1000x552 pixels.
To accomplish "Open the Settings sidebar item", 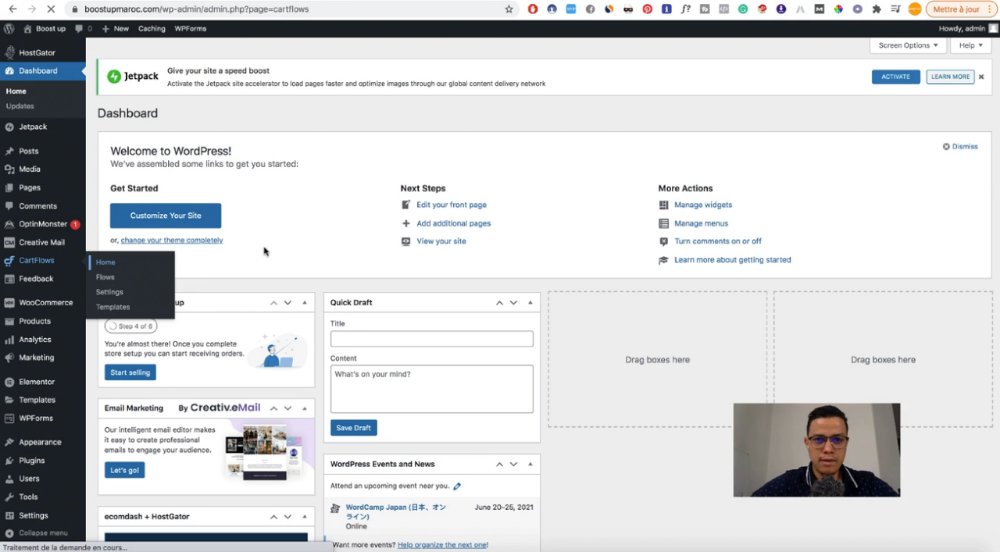I will [x=33, y=516].
